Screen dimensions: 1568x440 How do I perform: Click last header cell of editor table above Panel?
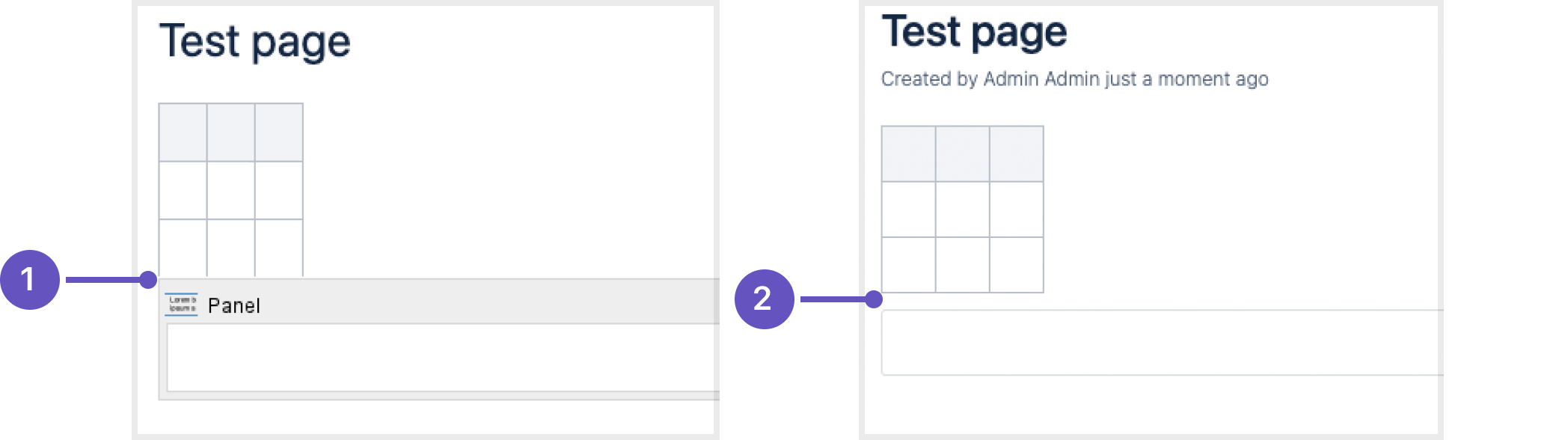(x=279, y=132)
